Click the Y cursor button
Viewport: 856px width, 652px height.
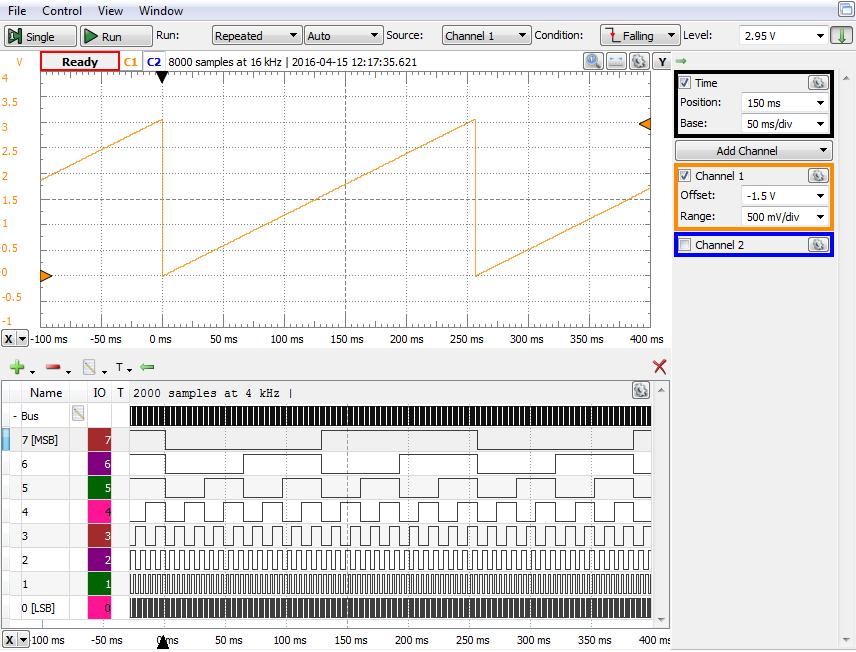click(x=662, y=61)
